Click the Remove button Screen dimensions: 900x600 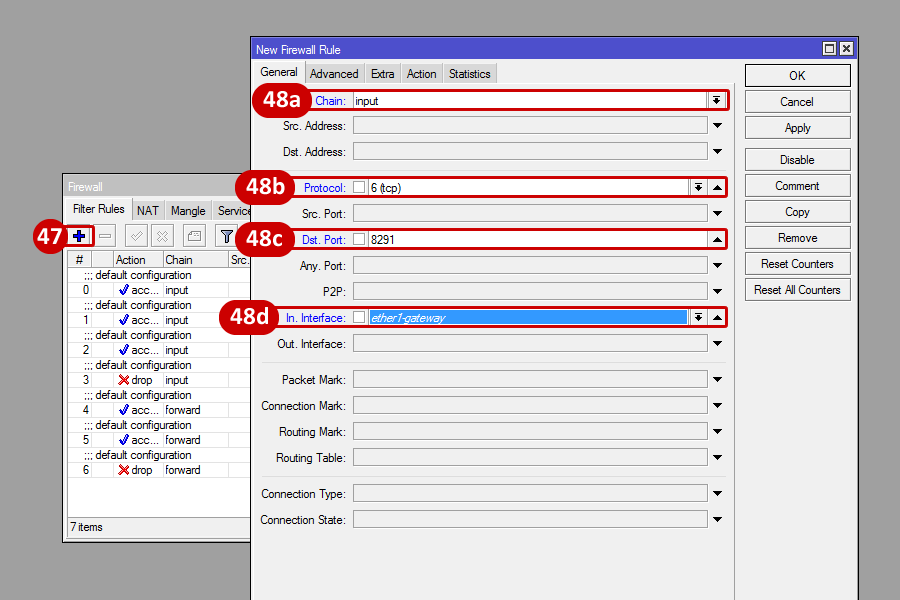coord(797,238)
